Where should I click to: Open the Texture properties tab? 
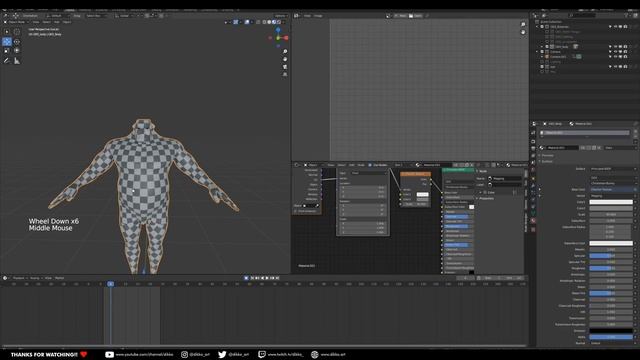(x=533, y=229)
